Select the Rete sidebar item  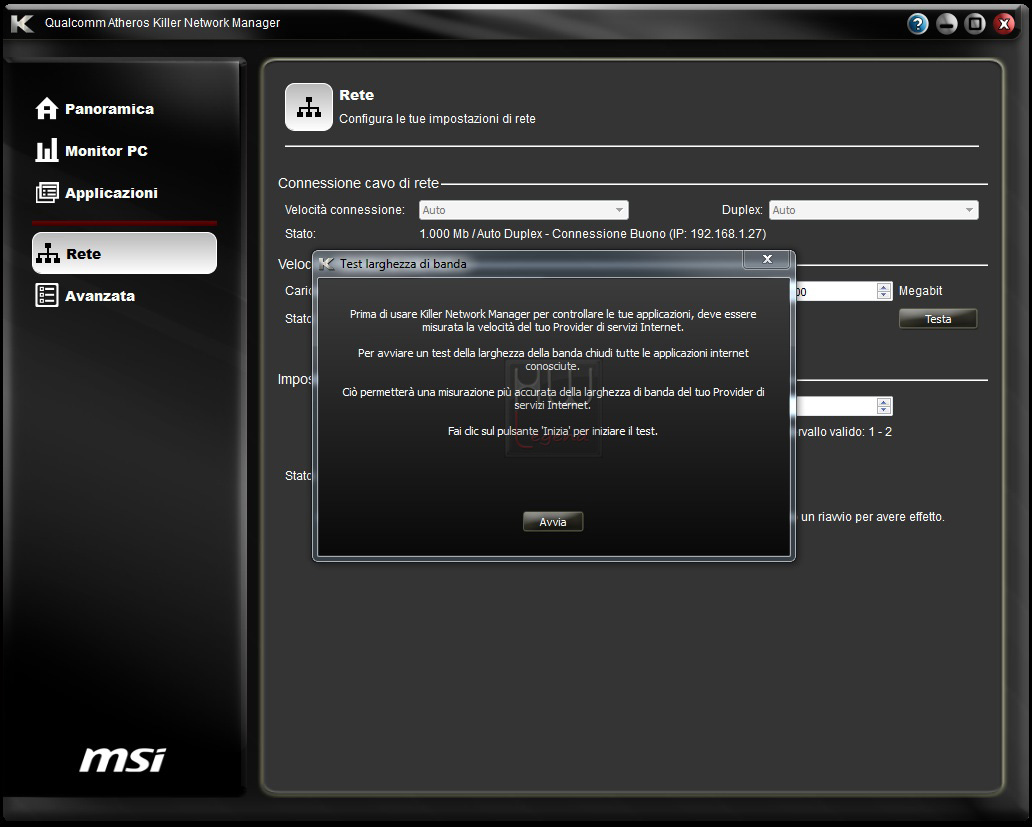[x=124, y=253]
